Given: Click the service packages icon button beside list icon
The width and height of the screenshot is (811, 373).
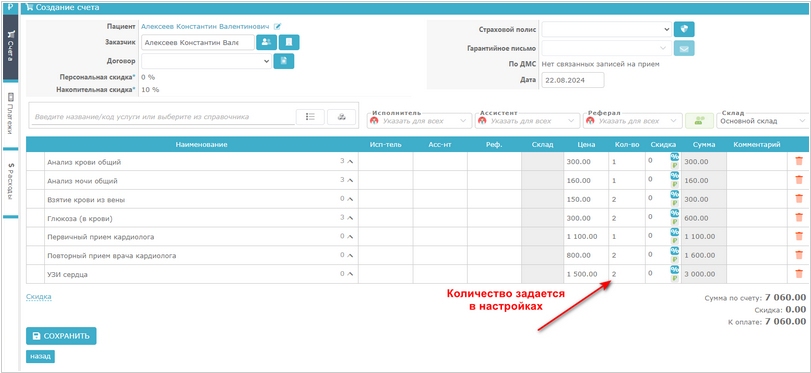Looking at the screenshot, I should coord(341,117).
